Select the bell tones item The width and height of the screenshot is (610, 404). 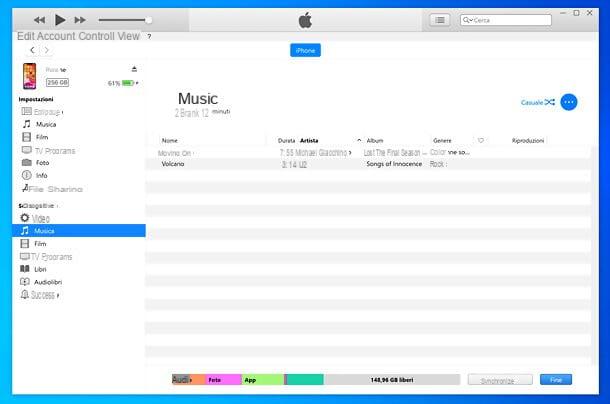(x=40, y=295)
